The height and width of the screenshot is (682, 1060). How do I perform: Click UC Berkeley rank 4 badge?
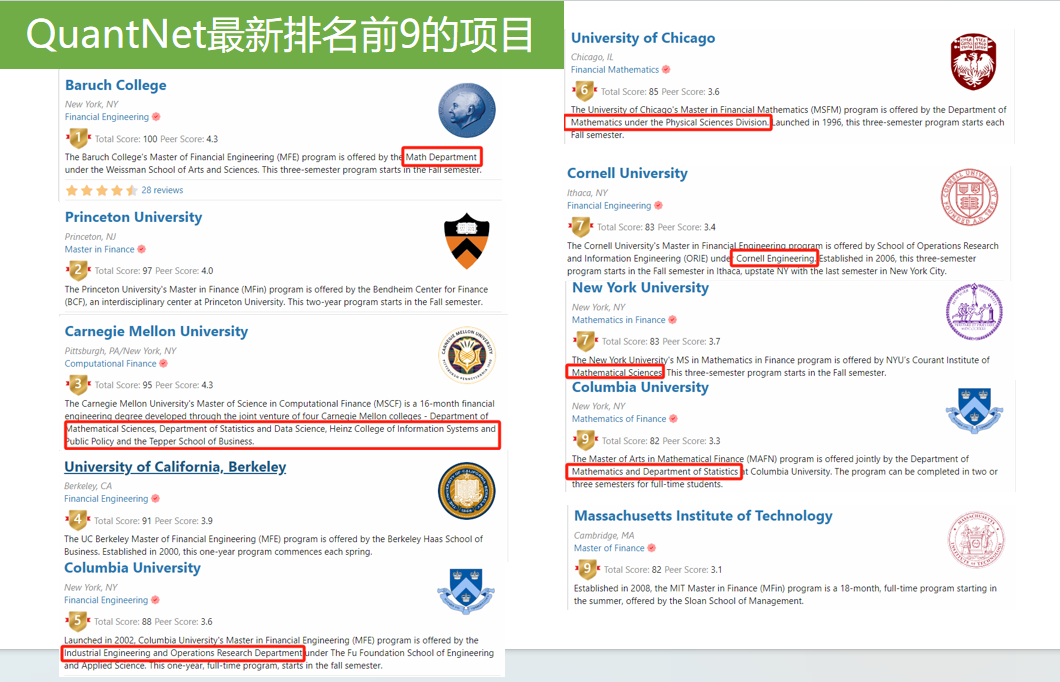click(x=78, y=520)
